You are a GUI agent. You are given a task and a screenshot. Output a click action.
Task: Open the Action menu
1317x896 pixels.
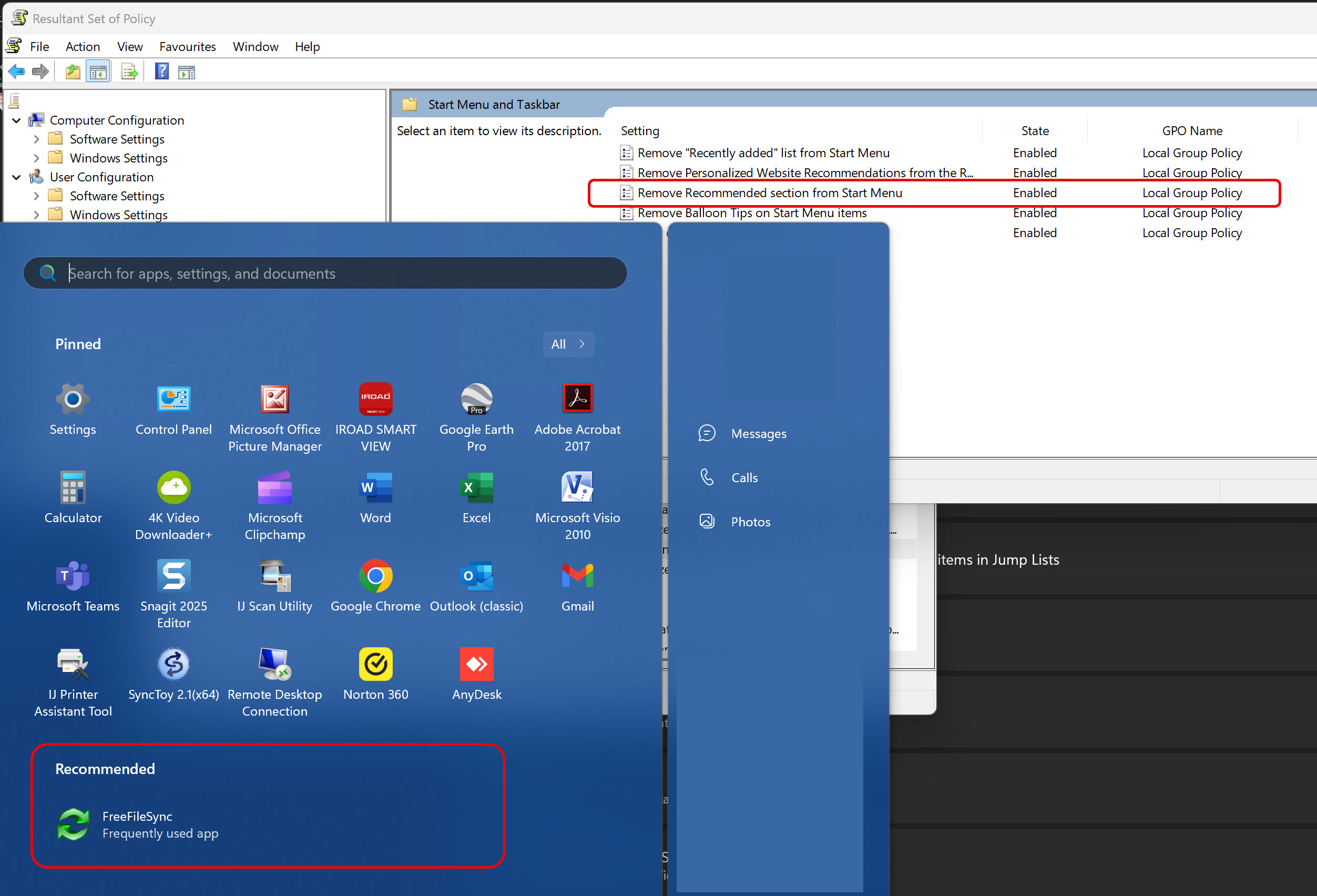point(83,46)
